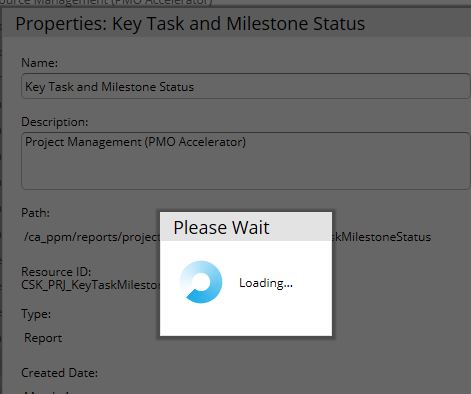Click the Project Management (PMO Accelerator) description text
The image size is (471, 394).
[x=135, y=142]
